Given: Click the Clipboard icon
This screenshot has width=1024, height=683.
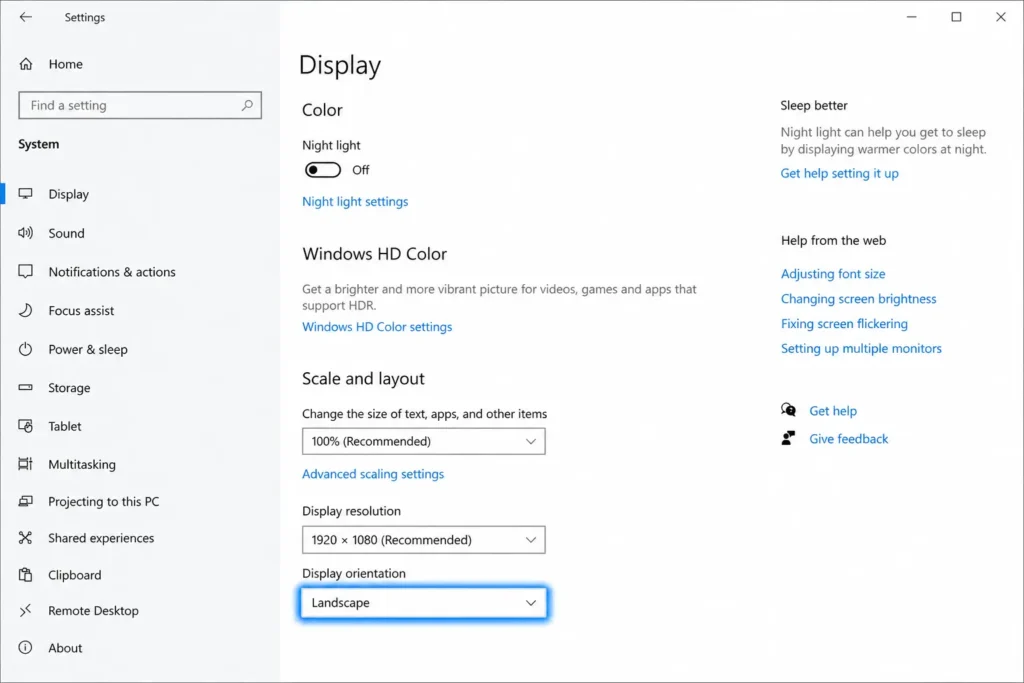Looking at the screenshot, I should pos(25,575).
